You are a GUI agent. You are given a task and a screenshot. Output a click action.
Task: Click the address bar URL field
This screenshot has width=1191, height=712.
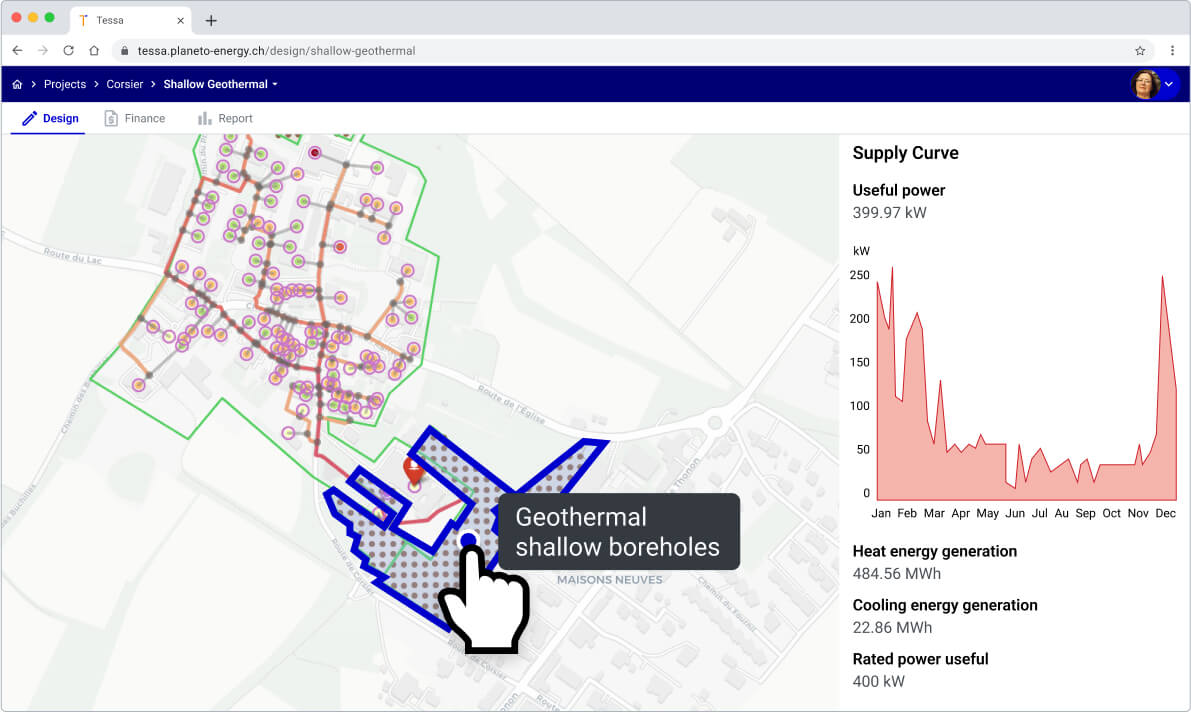tap(300, 49)
